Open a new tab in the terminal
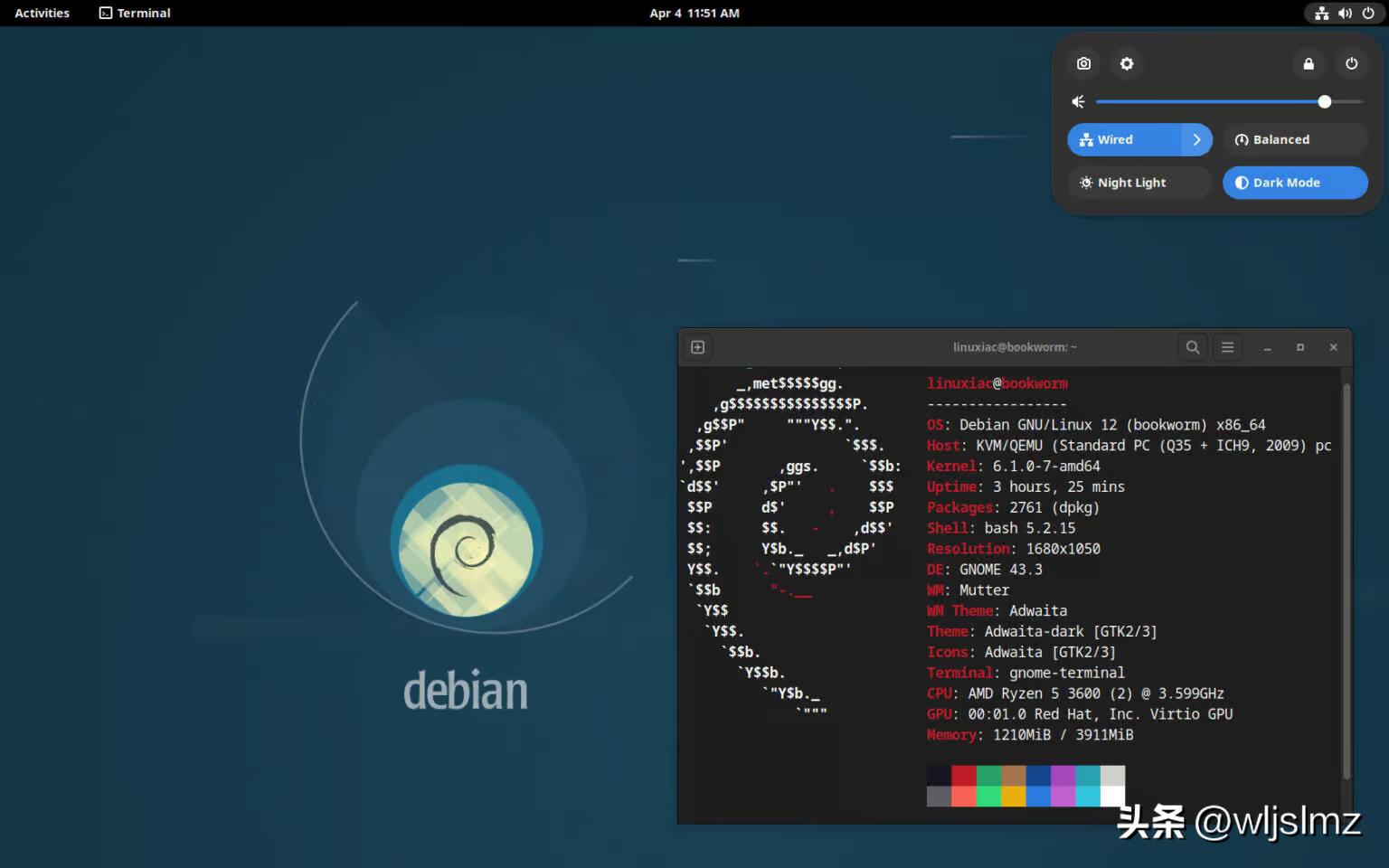This screenshot has height=868, width=1389. point(698,347)
